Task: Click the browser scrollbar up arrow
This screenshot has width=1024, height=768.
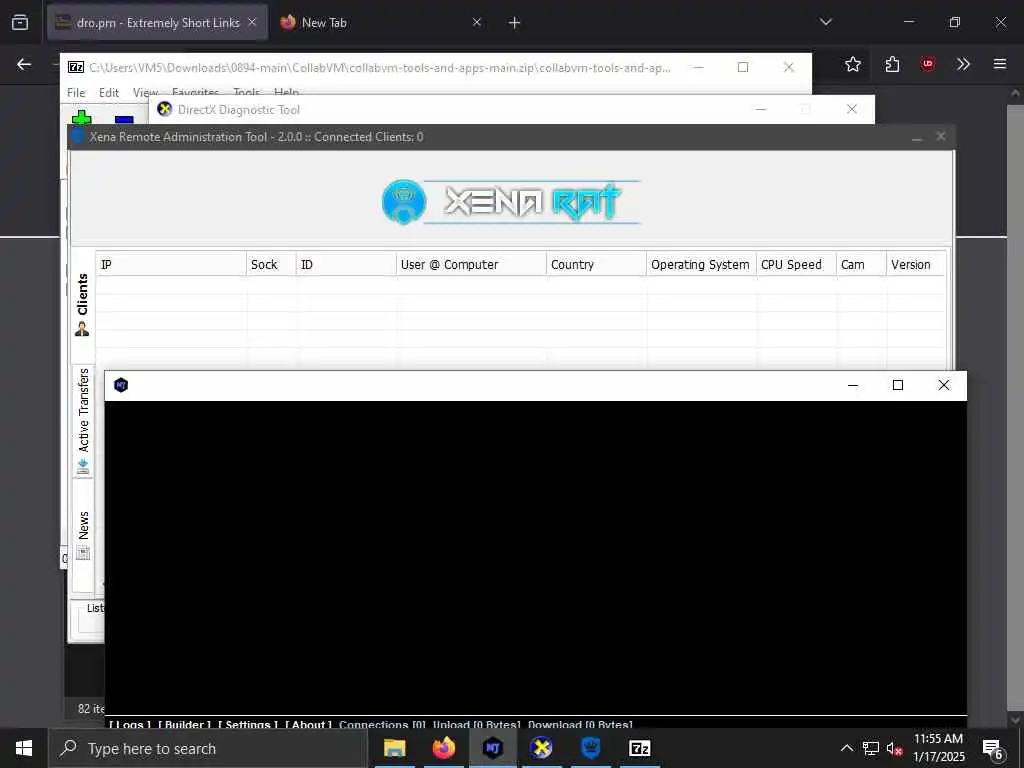Action: pyautogui.click(x=1015, y=93)
